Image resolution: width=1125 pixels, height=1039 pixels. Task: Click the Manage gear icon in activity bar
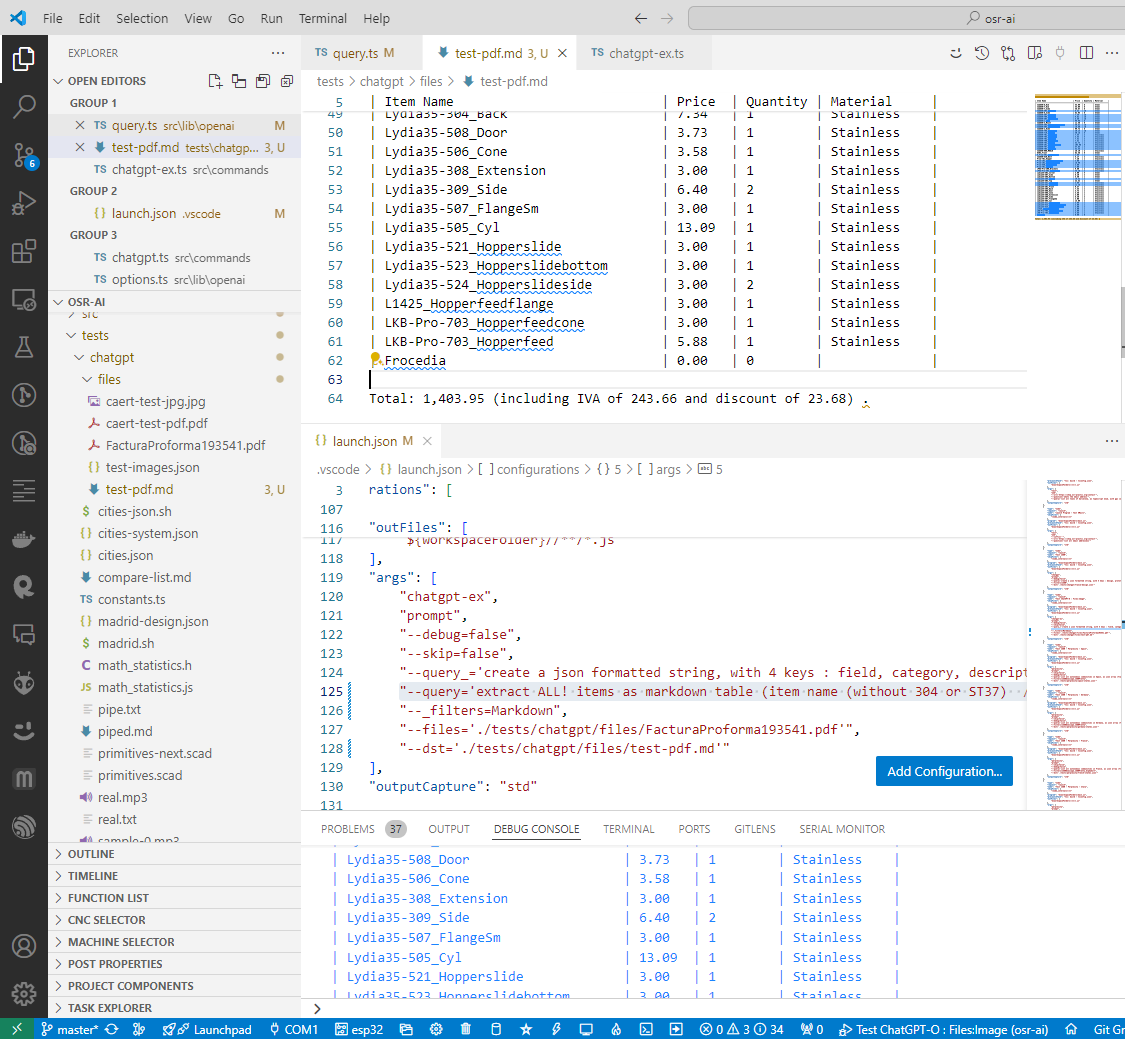[24, 993]
